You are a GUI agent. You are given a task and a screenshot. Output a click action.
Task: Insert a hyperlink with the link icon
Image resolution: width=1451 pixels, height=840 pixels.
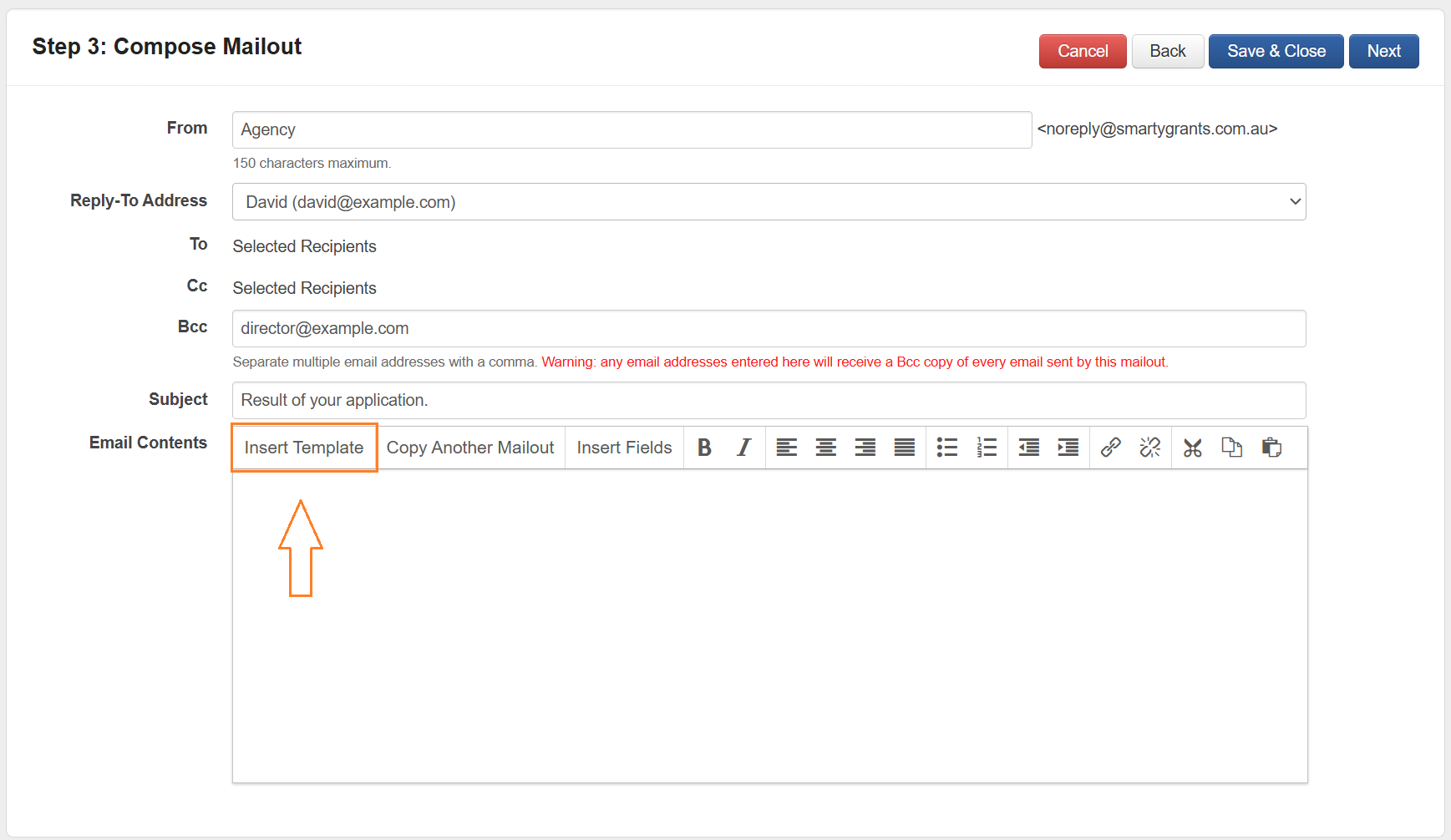click(1110, 448)
